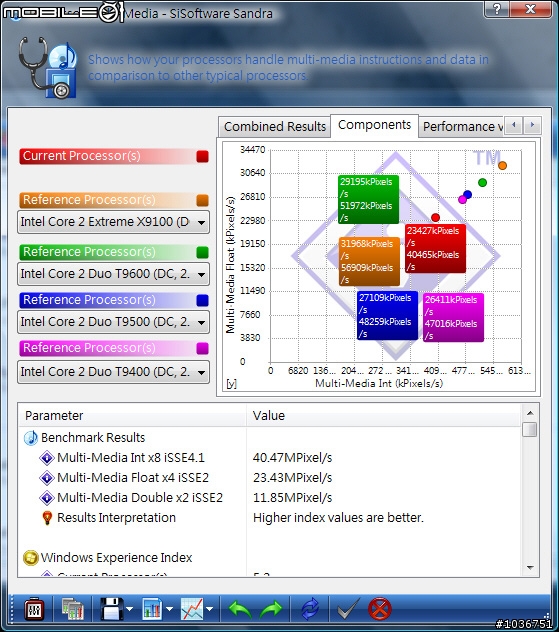The width and height of the screenshot is (559, 632).
Task: Click the Multi-Media Int x8 diamond icon
Action: 47,458
